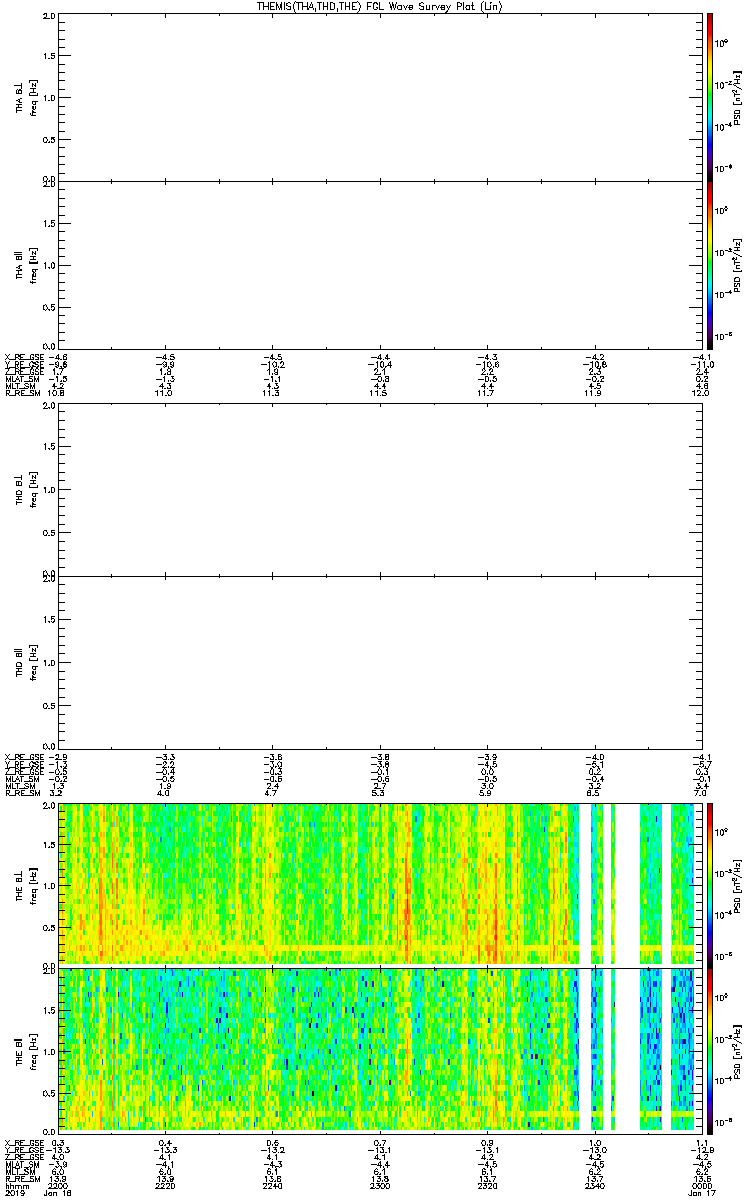The width and height of the screenshot is (750, 1200).
Task: Click inside the THE B-parallel spectrogram
Action: pos(379,1049)
